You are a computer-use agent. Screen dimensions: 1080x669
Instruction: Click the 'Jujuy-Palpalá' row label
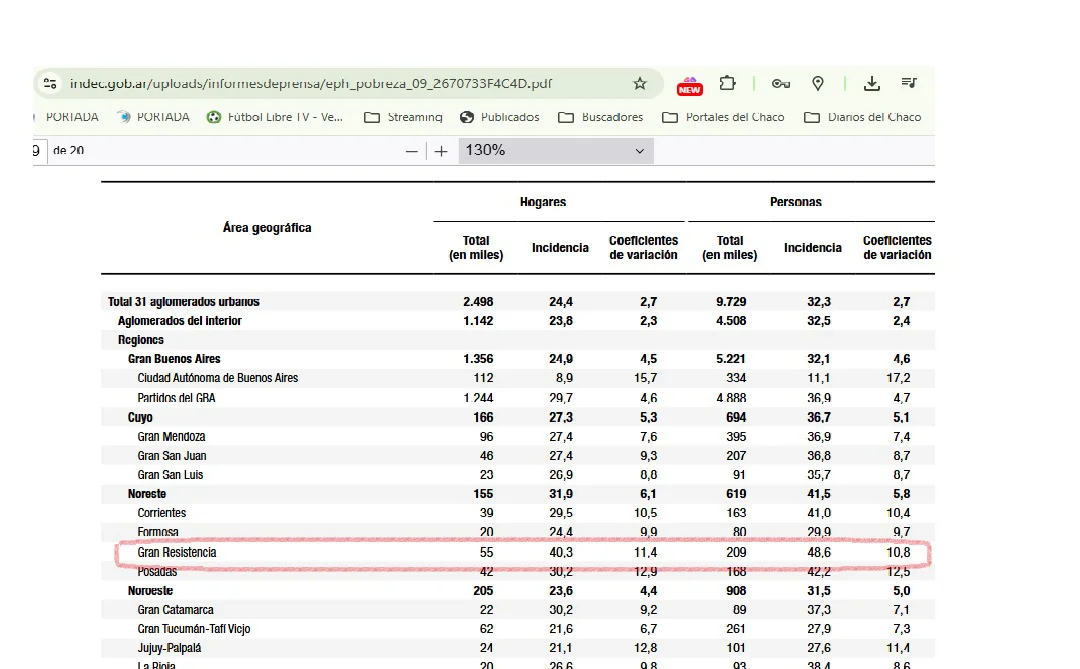pos(169,648)
